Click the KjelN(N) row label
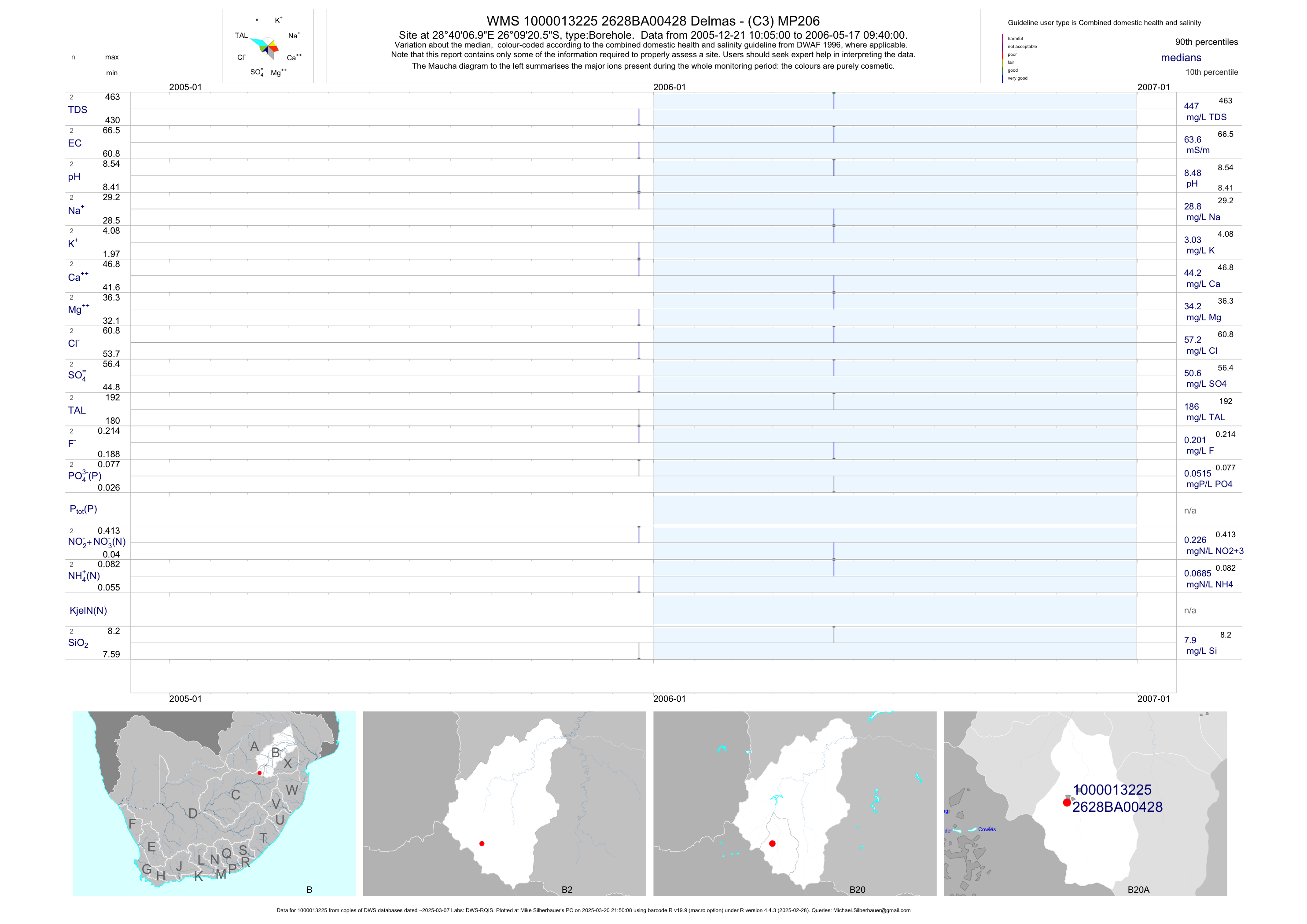Image resolution: width=1307 pixels, height=924 pixels. pos(88,611)
